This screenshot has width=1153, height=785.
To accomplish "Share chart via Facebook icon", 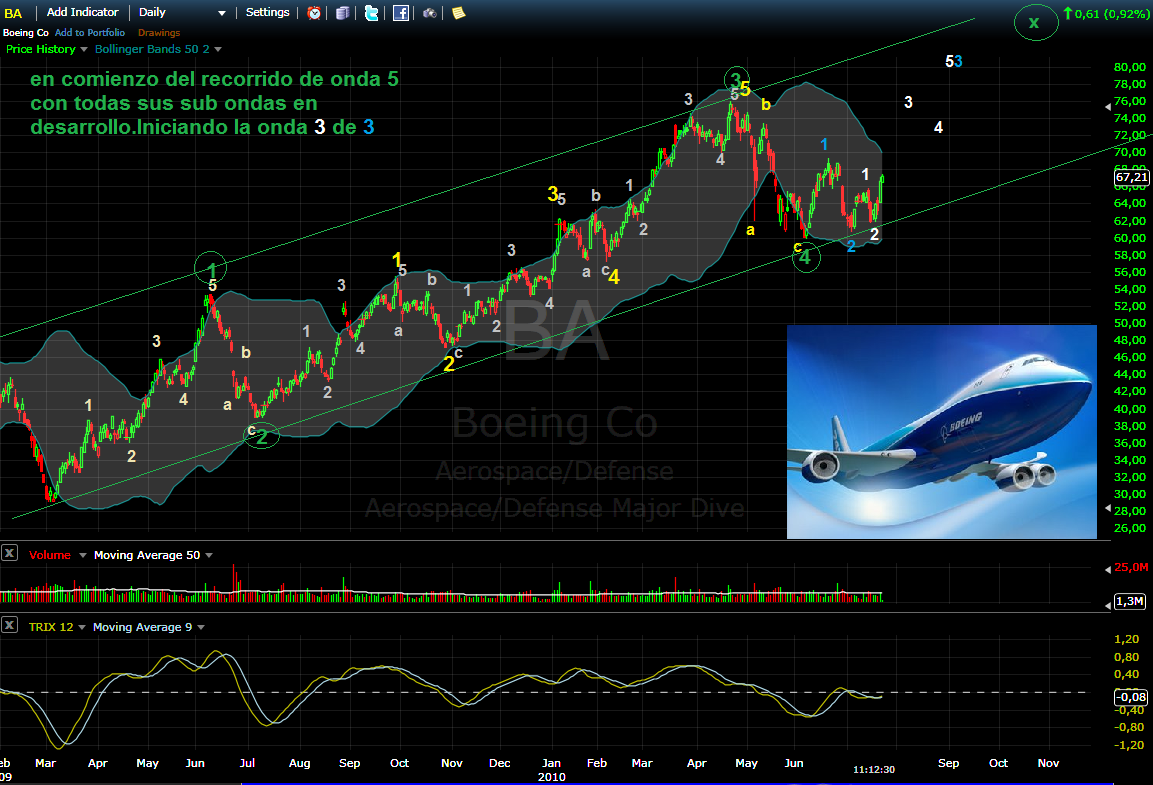I will 401,12.
